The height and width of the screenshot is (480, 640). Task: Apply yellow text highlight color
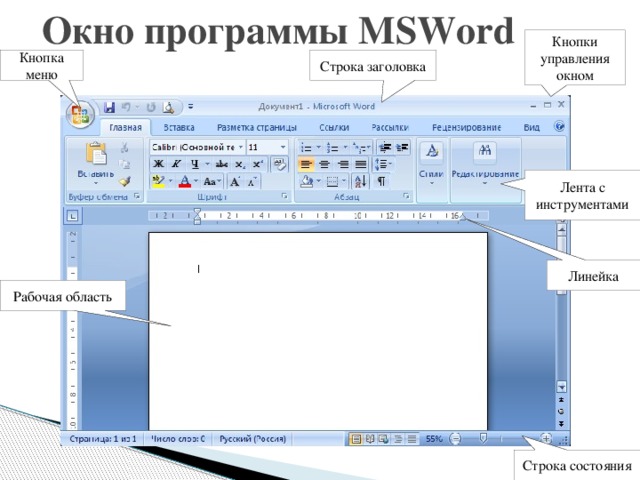point(158,181)
